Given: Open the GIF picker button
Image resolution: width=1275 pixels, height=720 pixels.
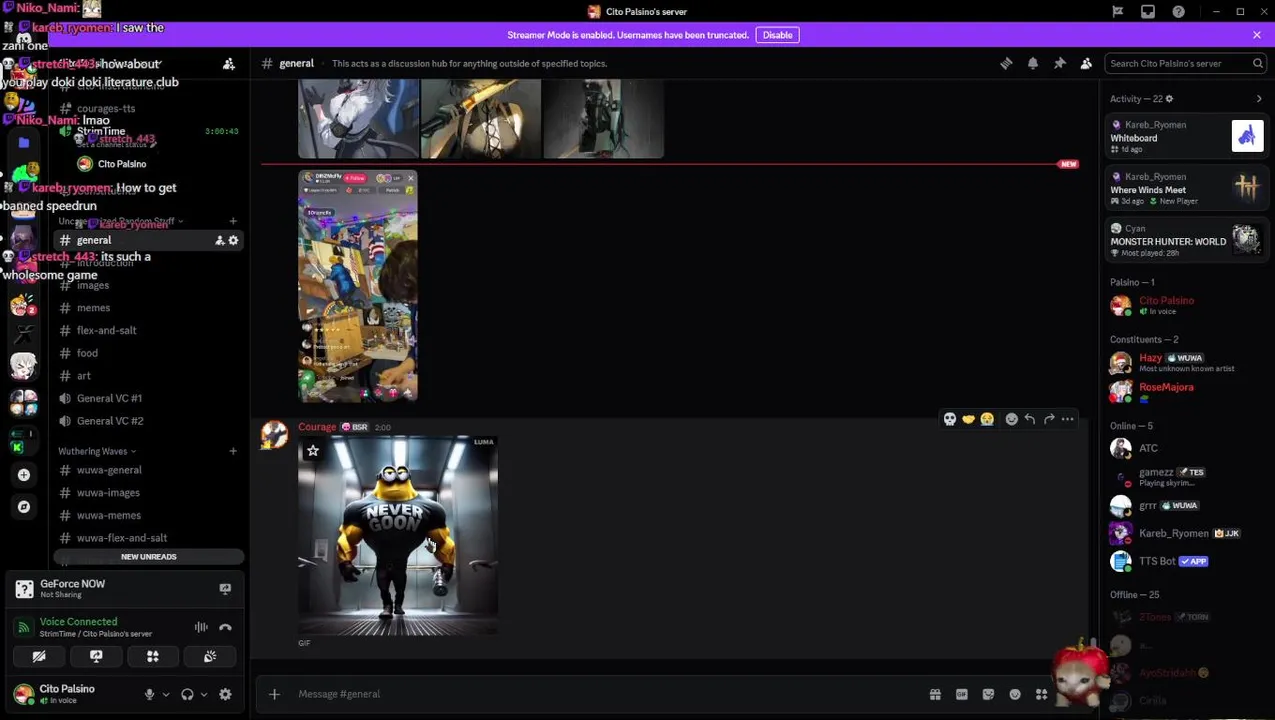Looking at the screenshot, I should 962,694.
